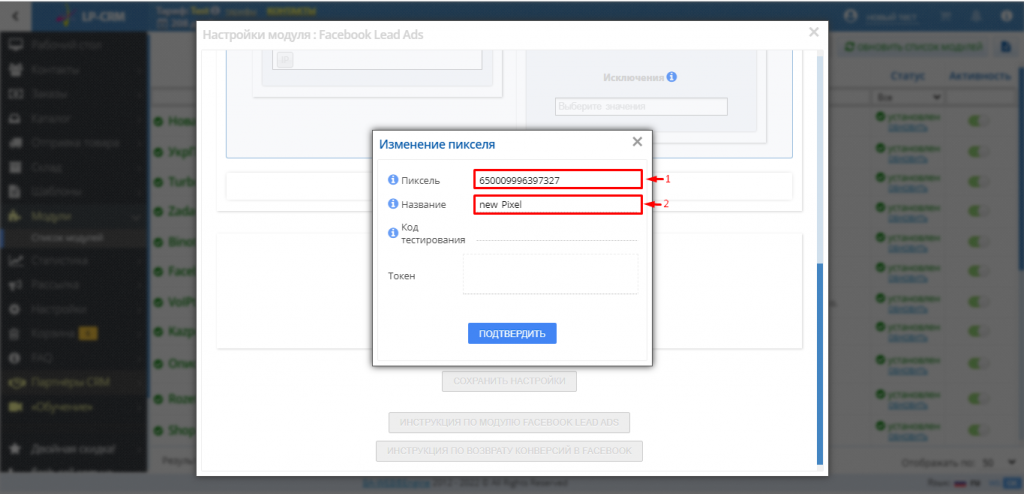Click Обновить список модулей button
Viewport: 1024px width, 494px height.
pyautogui.click(x=913, y=47)
